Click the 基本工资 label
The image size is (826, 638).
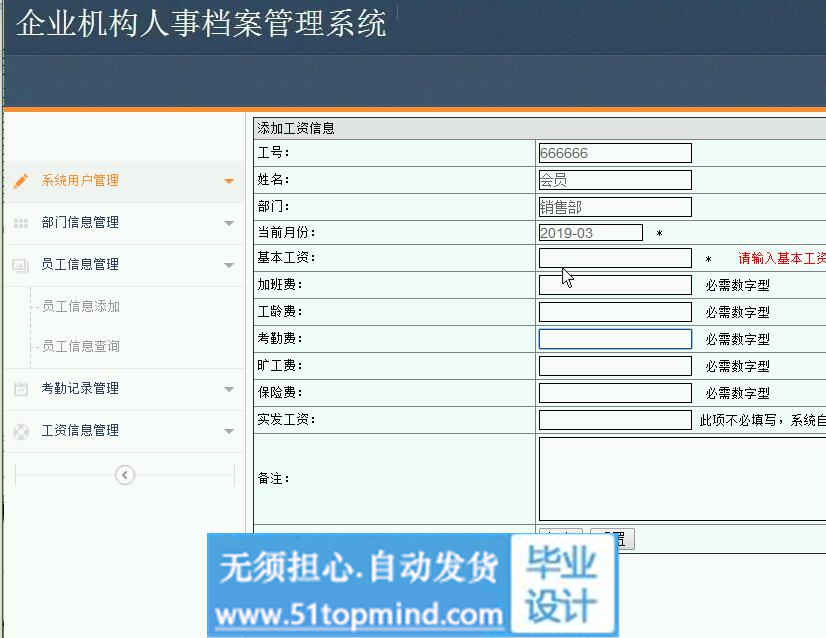tap(286, 257)
